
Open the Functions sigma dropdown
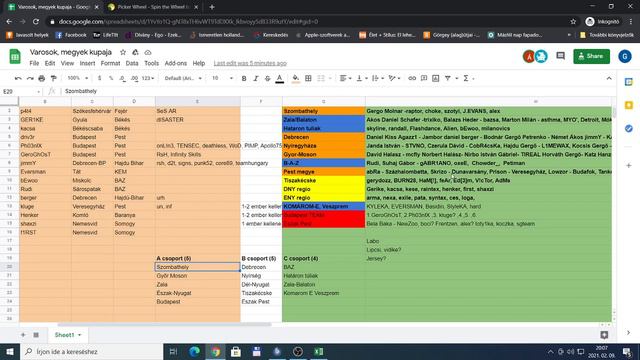coord(468,78)
